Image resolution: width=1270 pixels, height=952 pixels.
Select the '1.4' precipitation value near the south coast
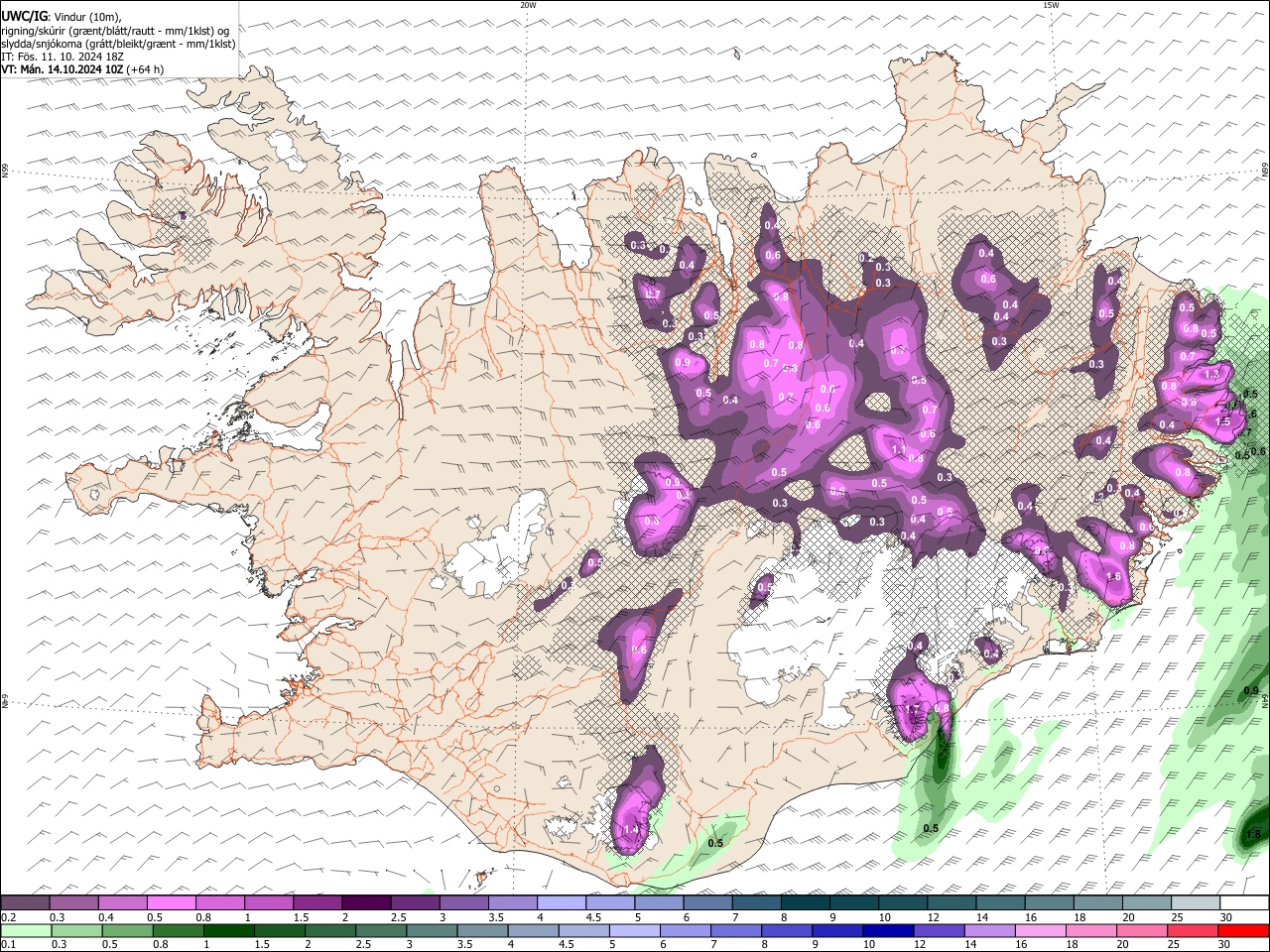click(631, 830)
